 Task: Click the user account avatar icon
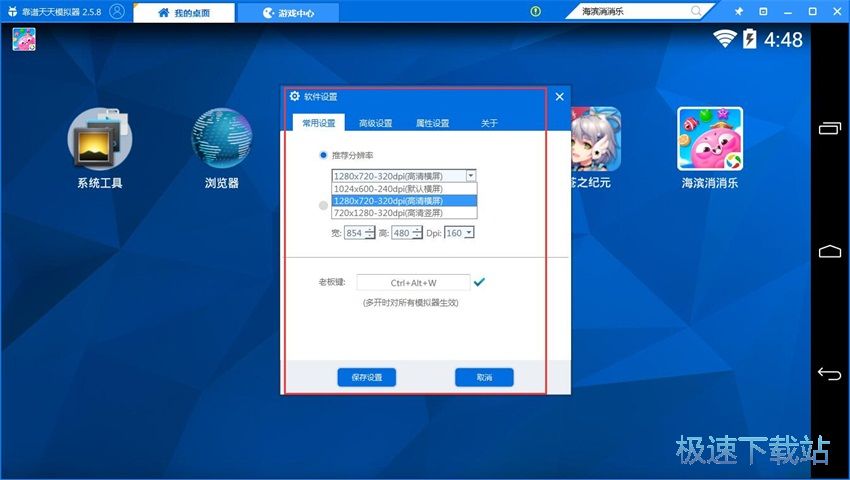[117, 11]
